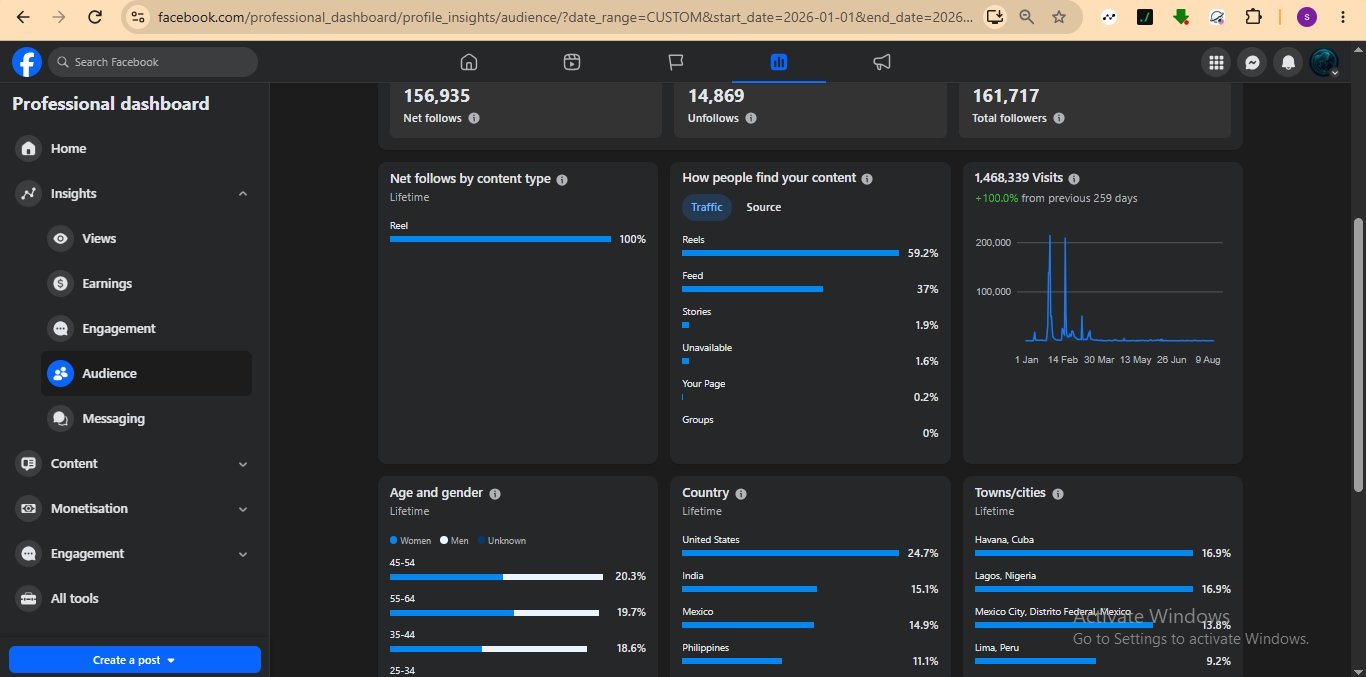Click the 156,935 net follows value

[x=437, y=96]
